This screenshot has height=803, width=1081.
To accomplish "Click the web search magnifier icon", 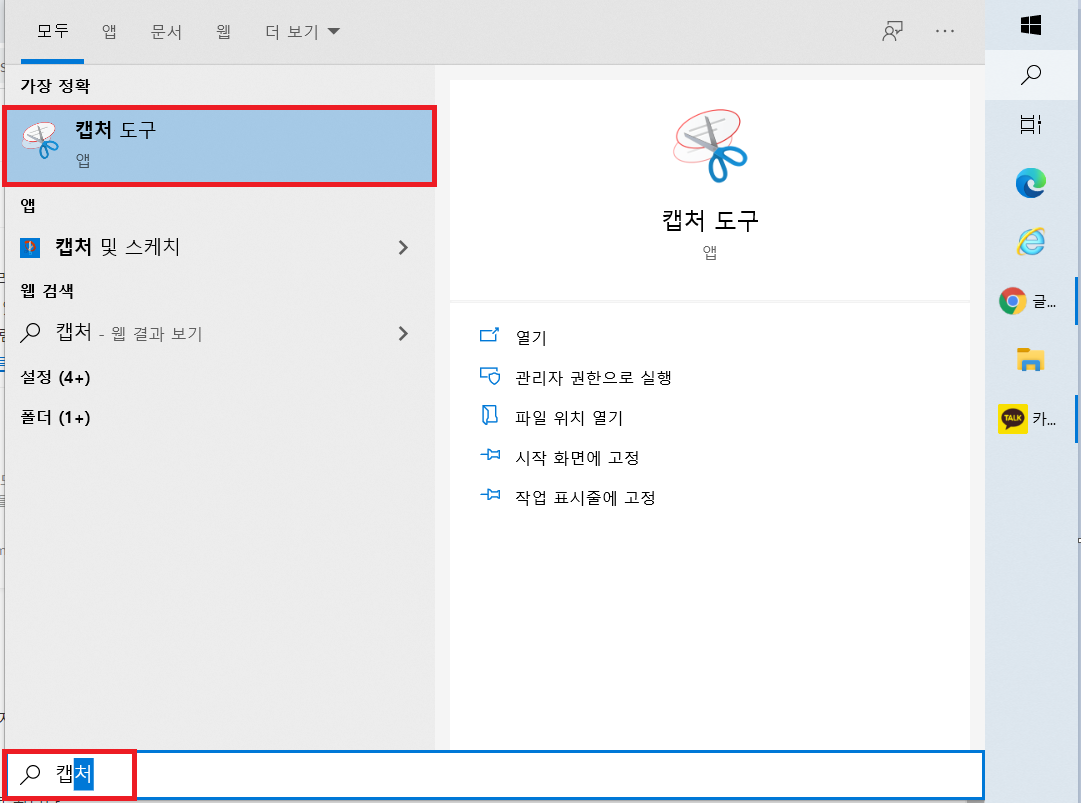I will click(x=30, y=333).
